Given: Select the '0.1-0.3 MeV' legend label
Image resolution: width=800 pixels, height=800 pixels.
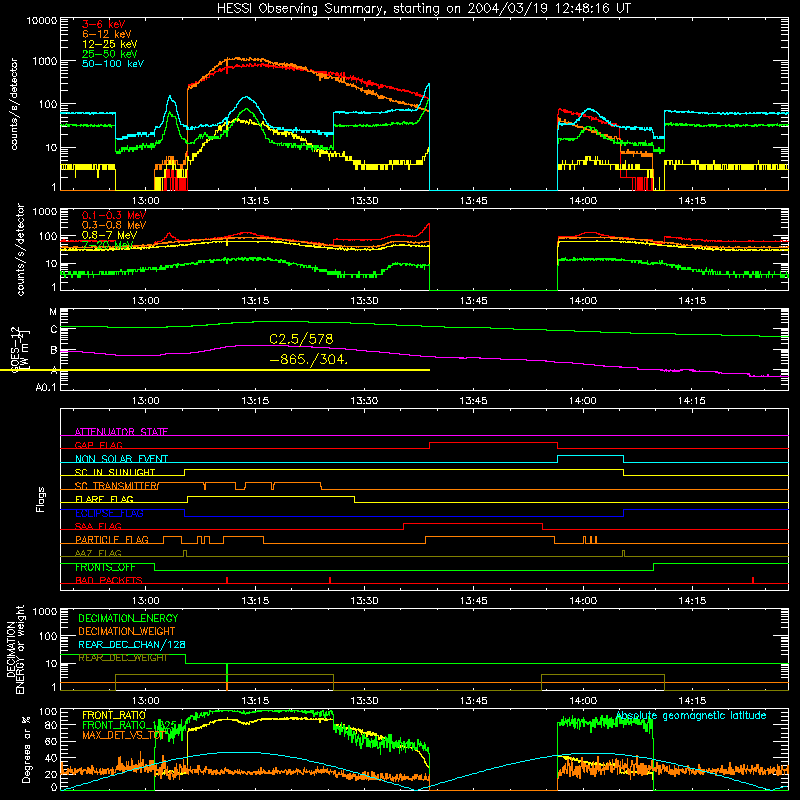Looking at the screenshot, I should 114,215.
